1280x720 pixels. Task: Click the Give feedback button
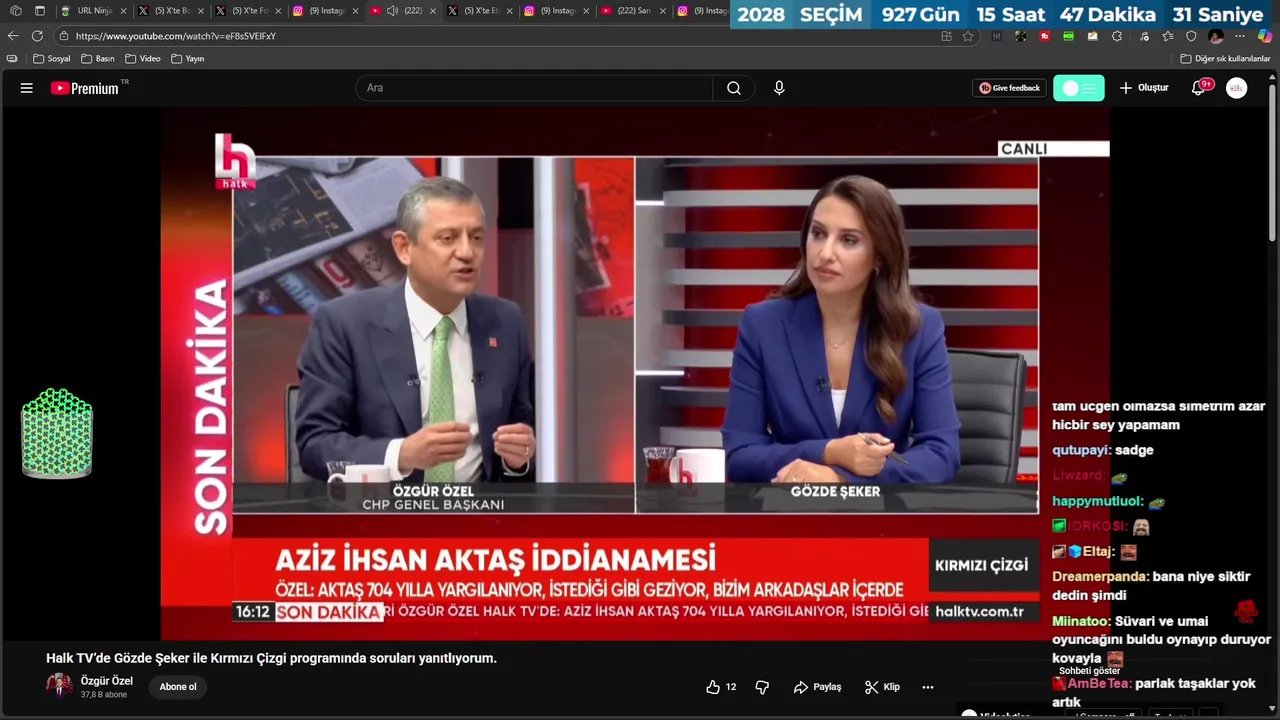pos(1010,88)
